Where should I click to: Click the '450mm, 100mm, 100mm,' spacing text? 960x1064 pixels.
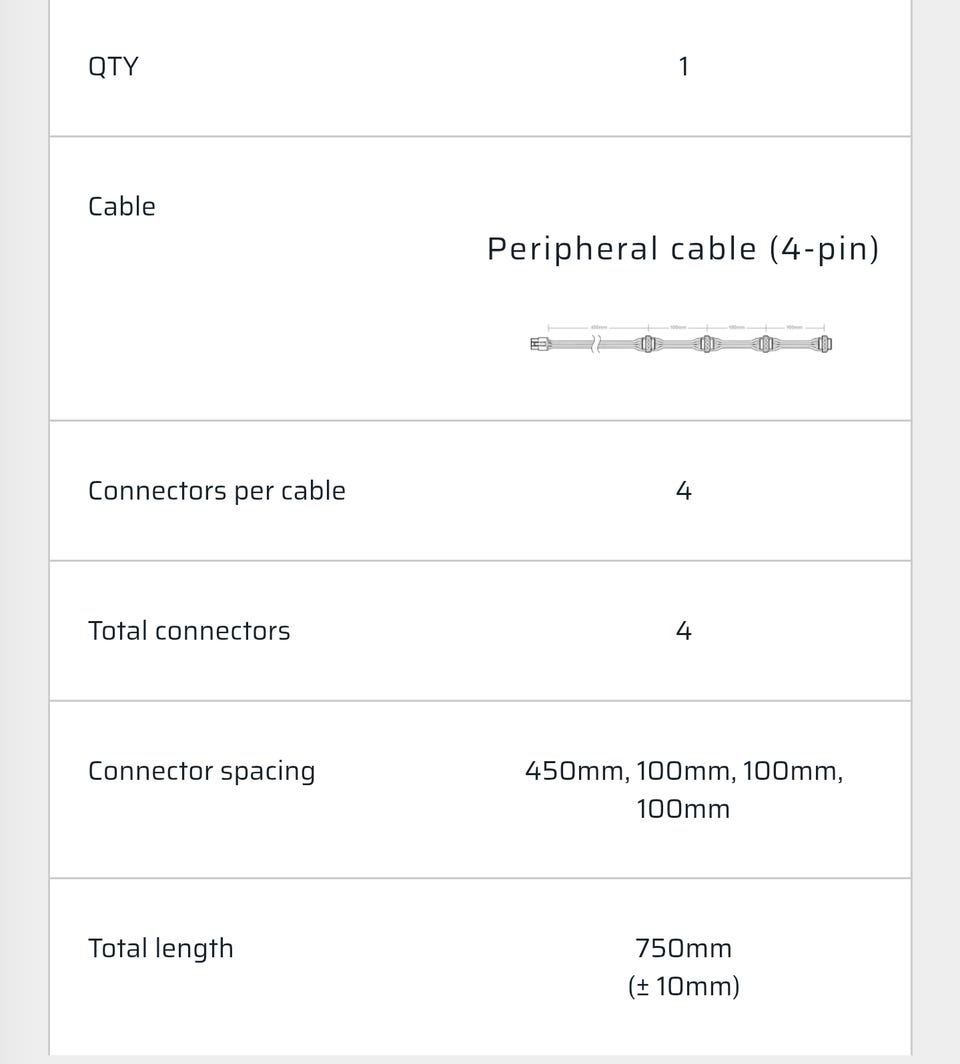(683, 771)
